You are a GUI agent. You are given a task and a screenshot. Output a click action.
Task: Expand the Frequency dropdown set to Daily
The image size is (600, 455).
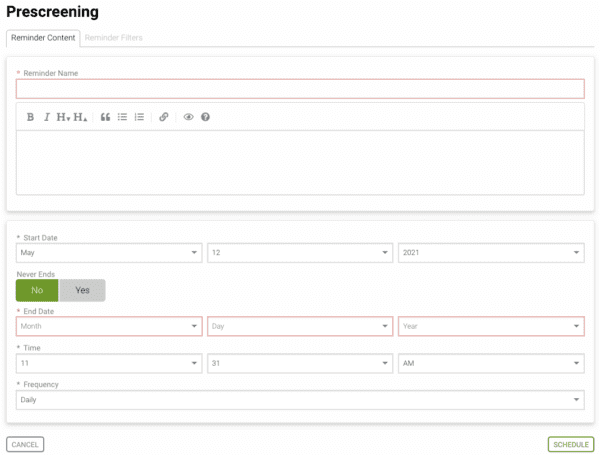pos(300,400)
